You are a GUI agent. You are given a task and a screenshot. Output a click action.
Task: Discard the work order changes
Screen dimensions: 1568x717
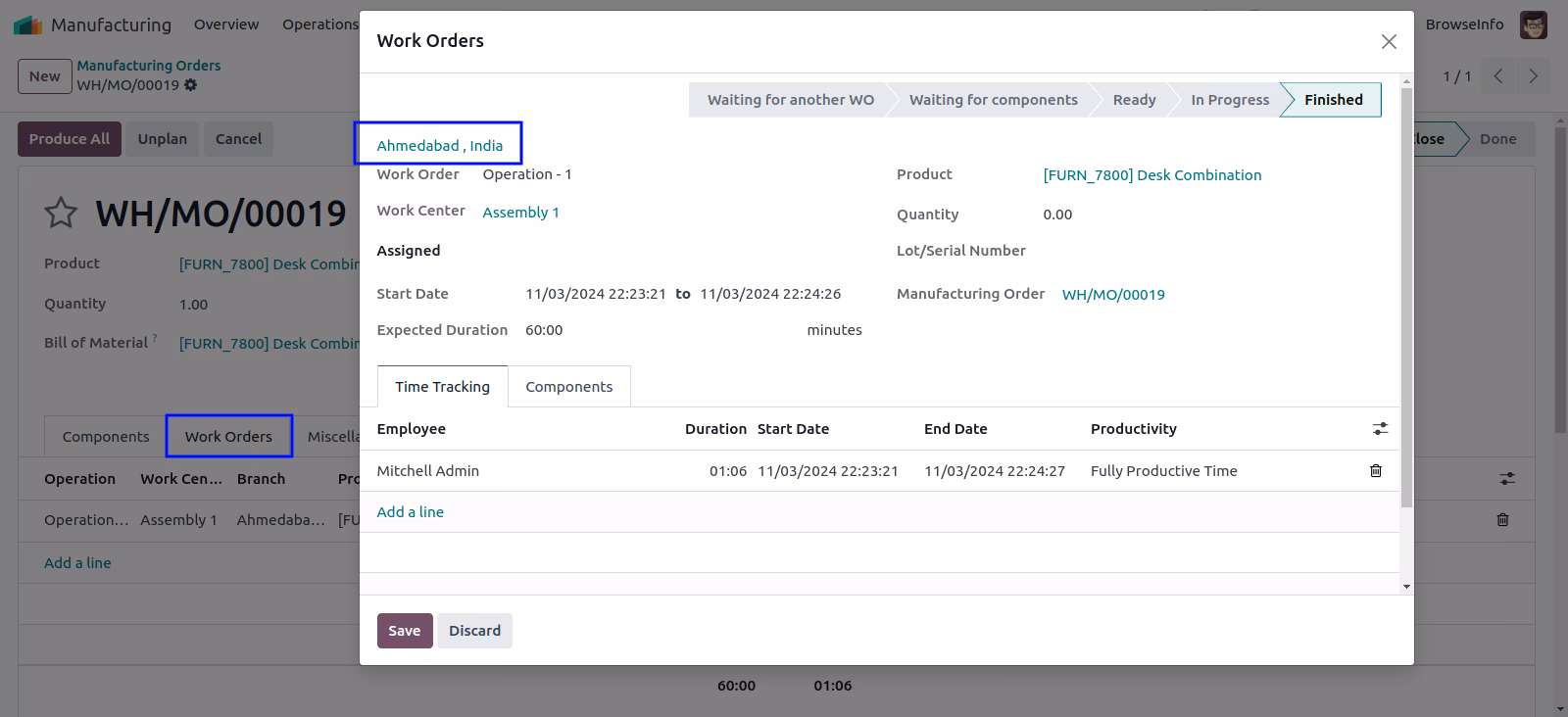(475, 631)
